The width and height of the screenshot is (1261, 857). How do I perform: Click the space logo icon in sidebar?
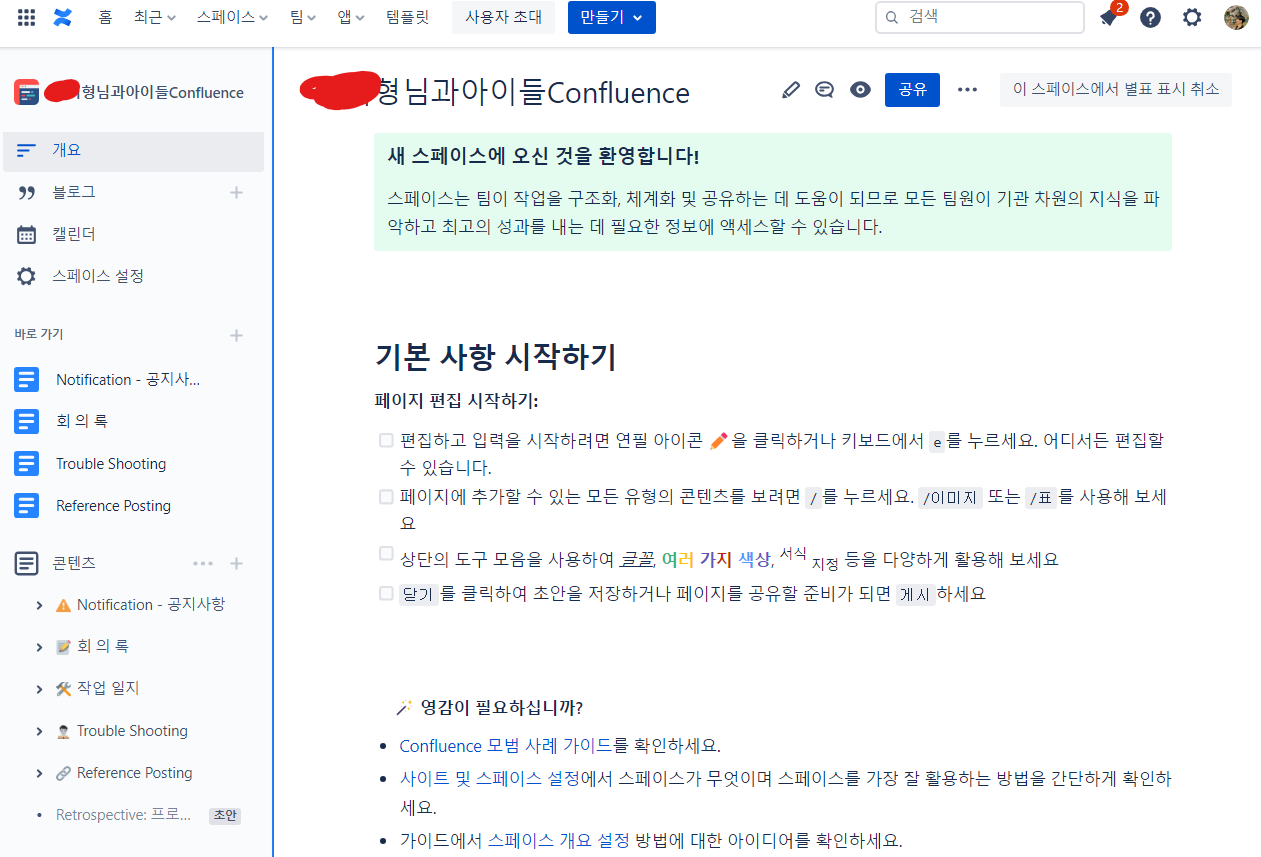pyautogui.click(x=27, y=92)
